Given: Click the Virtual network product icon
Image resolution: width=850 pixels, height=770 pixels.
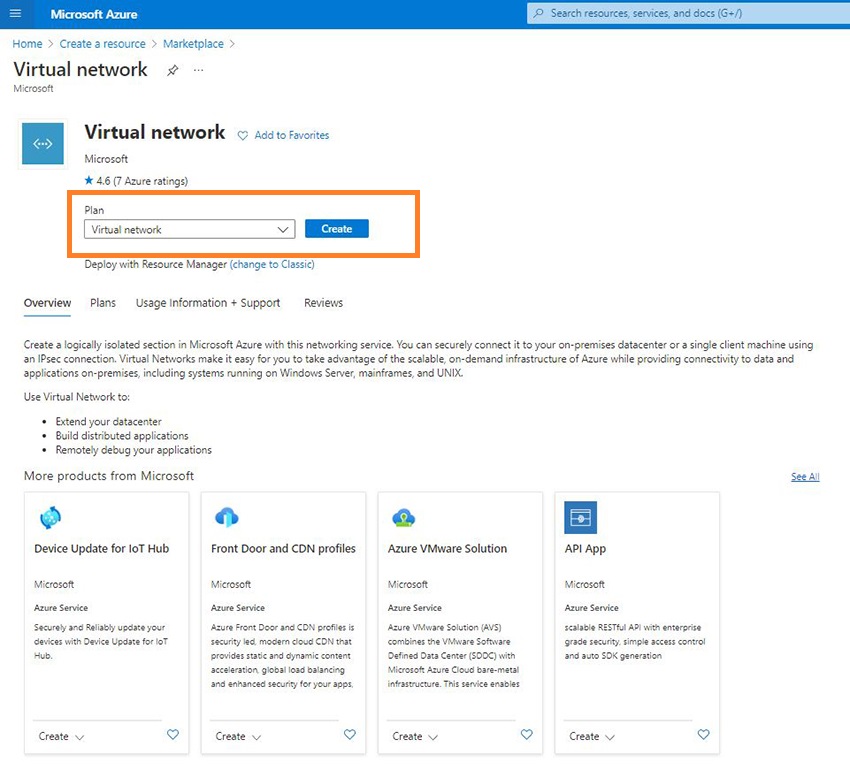Looking at the screenshot, I should [43, 144].
